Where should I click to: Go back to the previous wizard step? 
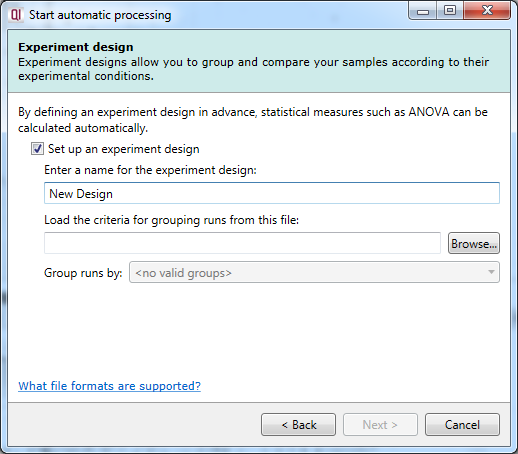pos(298,425)
